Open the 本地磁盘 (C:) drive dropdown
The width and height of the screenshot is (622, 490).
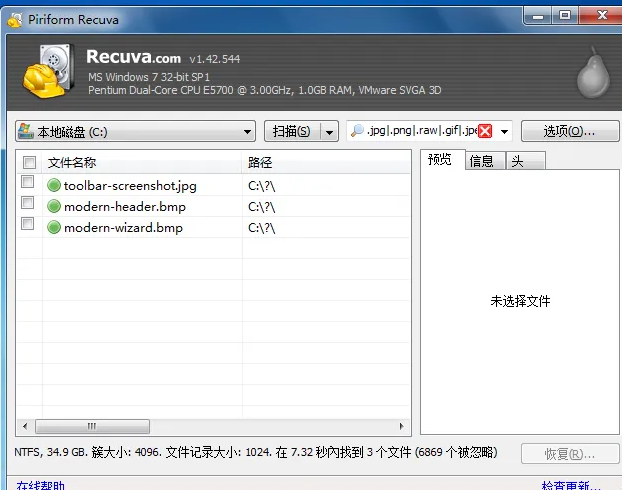tap(248, 132)
